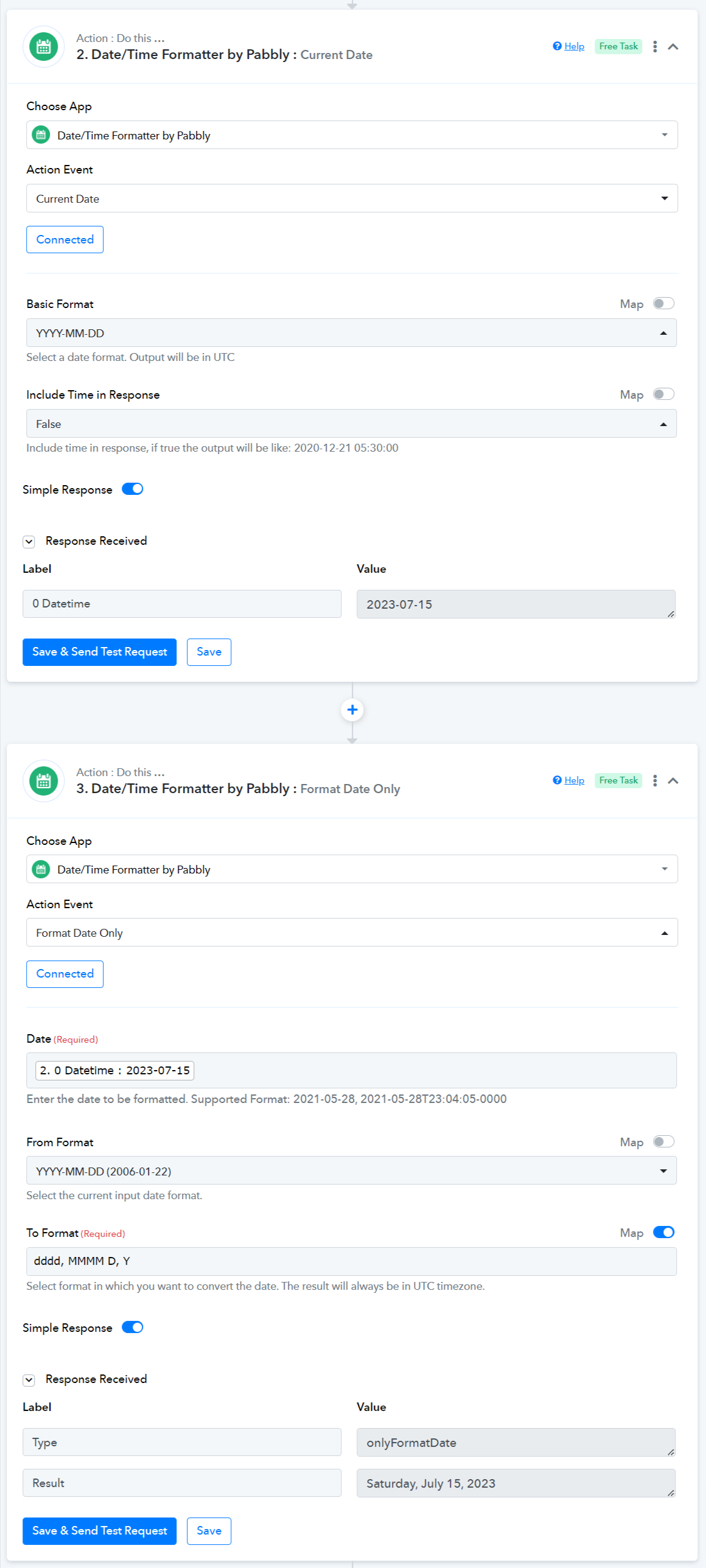The height and width of the screenshot is (1568, 706).
Task: Click the plus icon to add a step
Action: tap(352, 710)
